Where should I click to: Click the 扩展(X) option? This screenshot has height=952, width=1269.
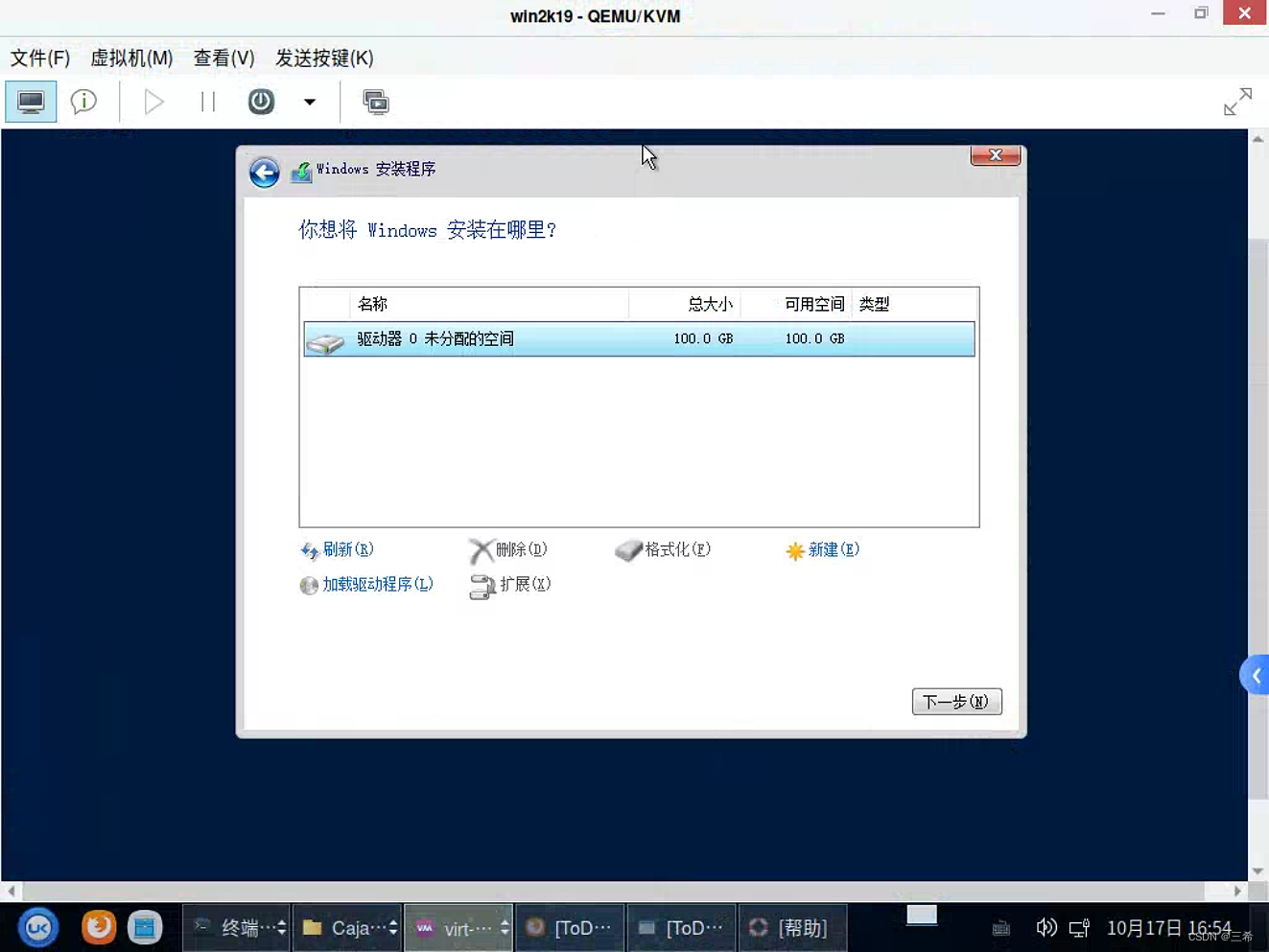tap(510, 585)
